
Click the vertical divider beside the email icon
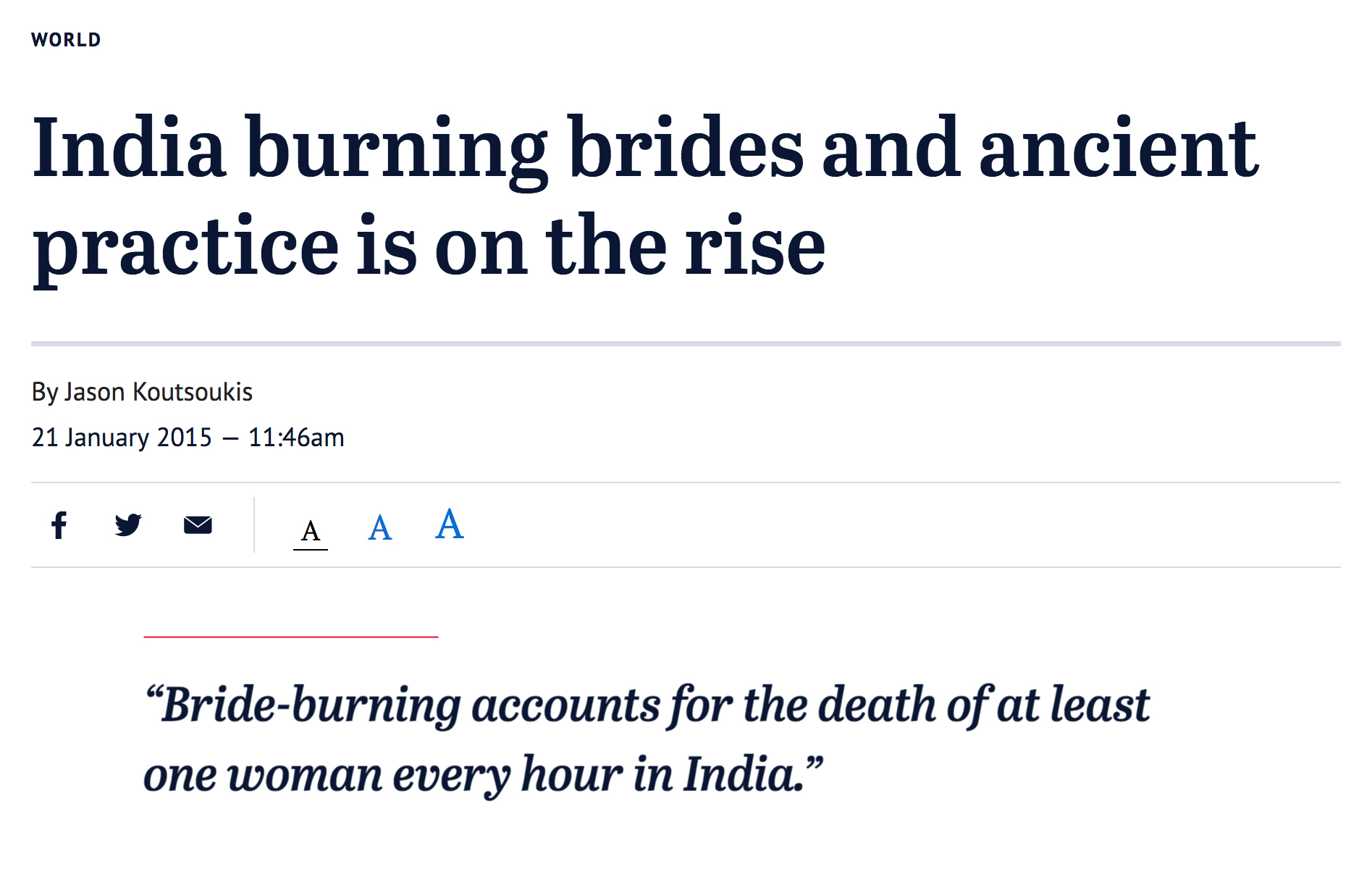pos(254,524)
